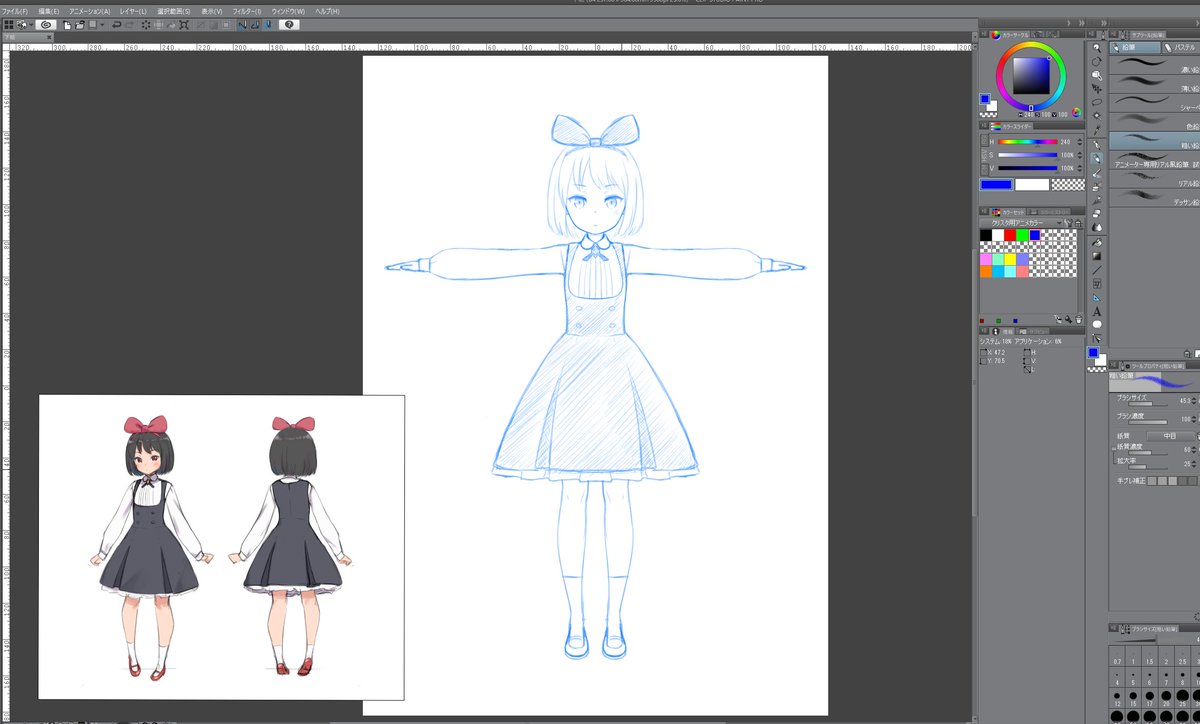Screen dimensions: 1200x724
Task: Pick brush size preset 12
Action: [1117, 699]
